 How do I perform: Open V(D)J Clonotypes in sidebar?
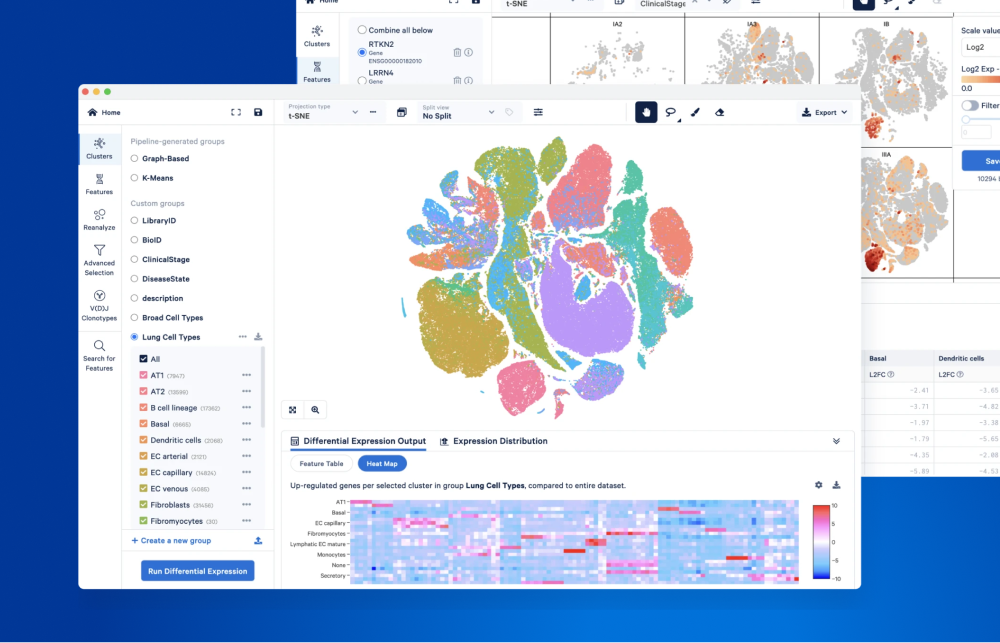99,301
